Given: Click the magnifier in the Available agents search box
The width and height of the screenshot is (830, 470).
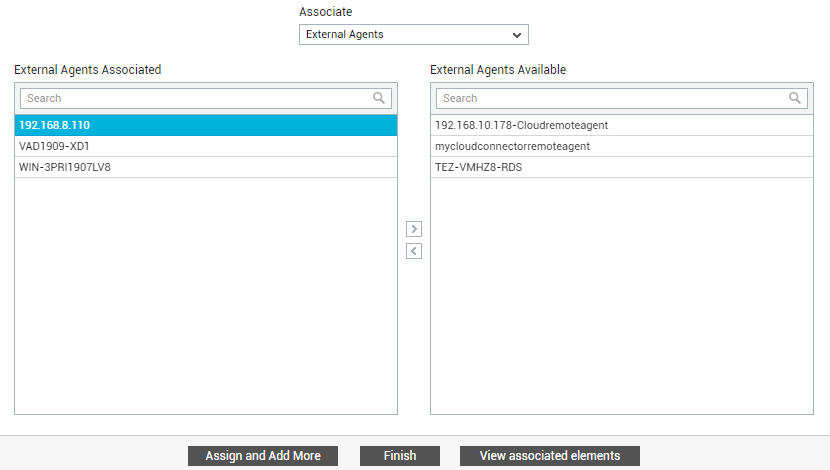Looking at the screenshot, I should (795, 98).
